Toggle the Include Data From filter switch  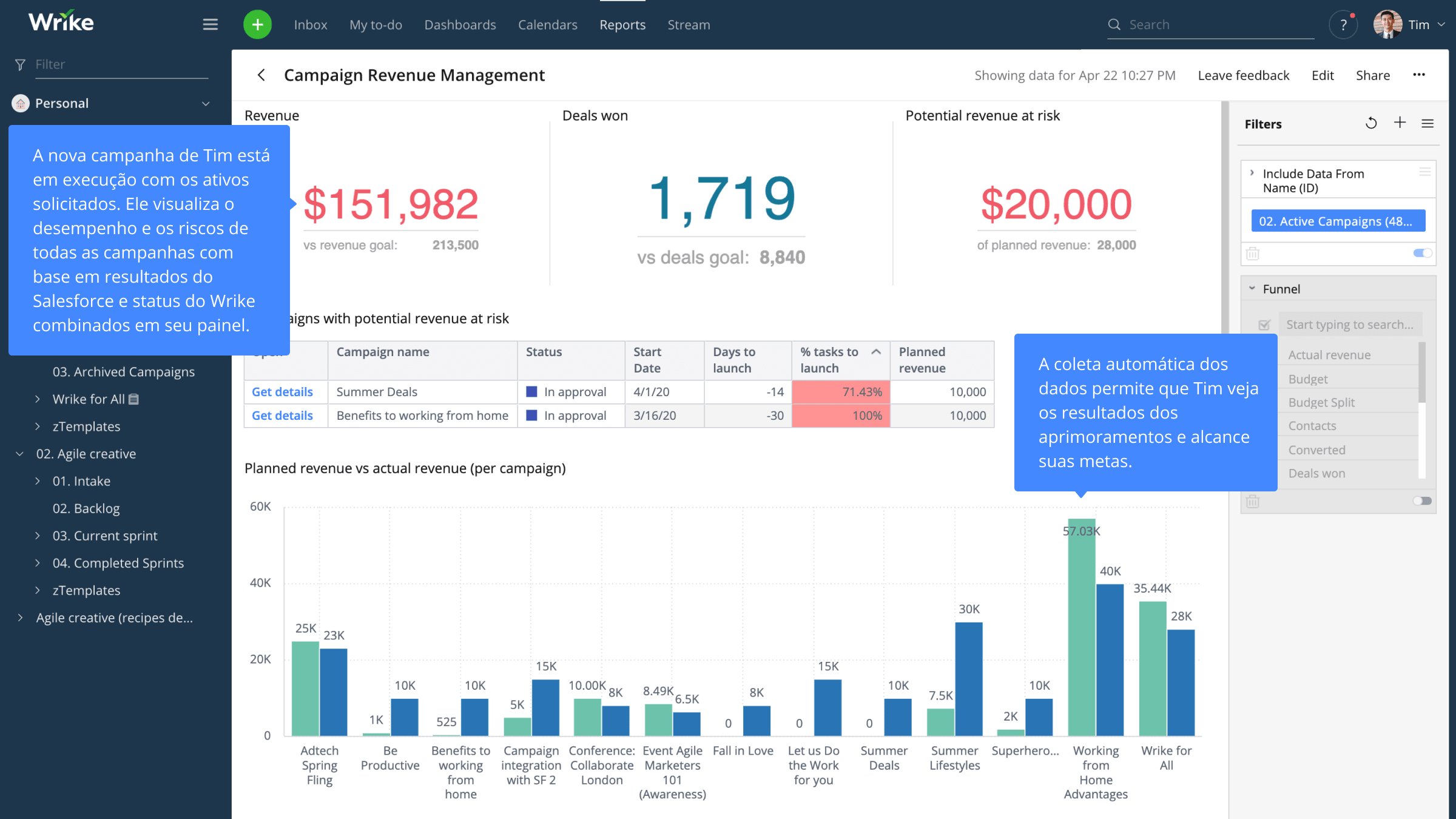click(x=1422, y=253)
